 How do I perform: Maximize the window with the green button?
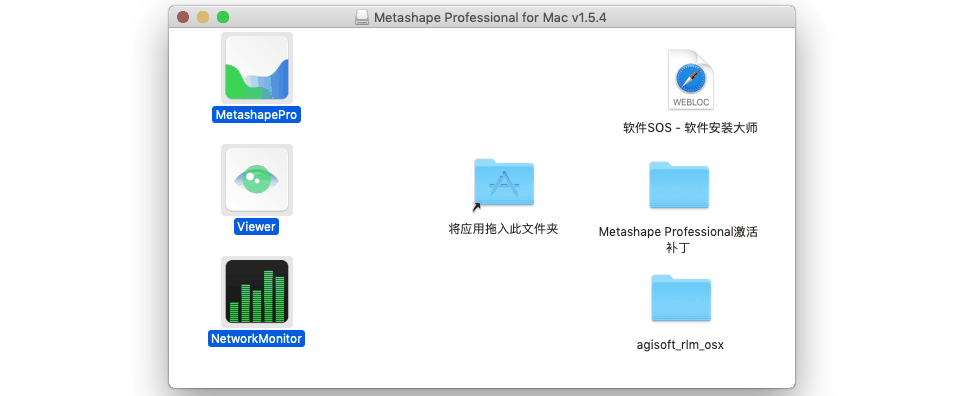(x=223, y=17)
